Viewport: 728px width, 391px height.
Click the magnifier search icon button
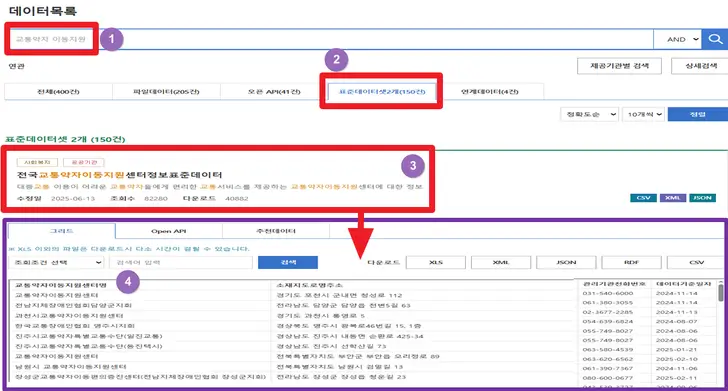(715, 39)
